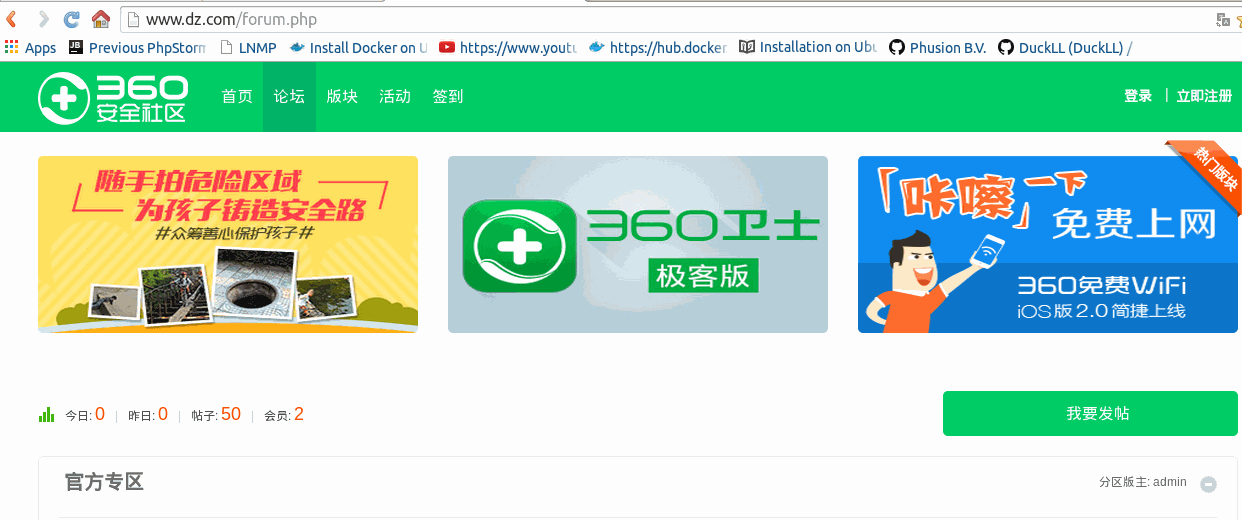Click the green stats bar chart icon
The width and height of the screenshot is (1242, 520).
[x=46, y=414]
